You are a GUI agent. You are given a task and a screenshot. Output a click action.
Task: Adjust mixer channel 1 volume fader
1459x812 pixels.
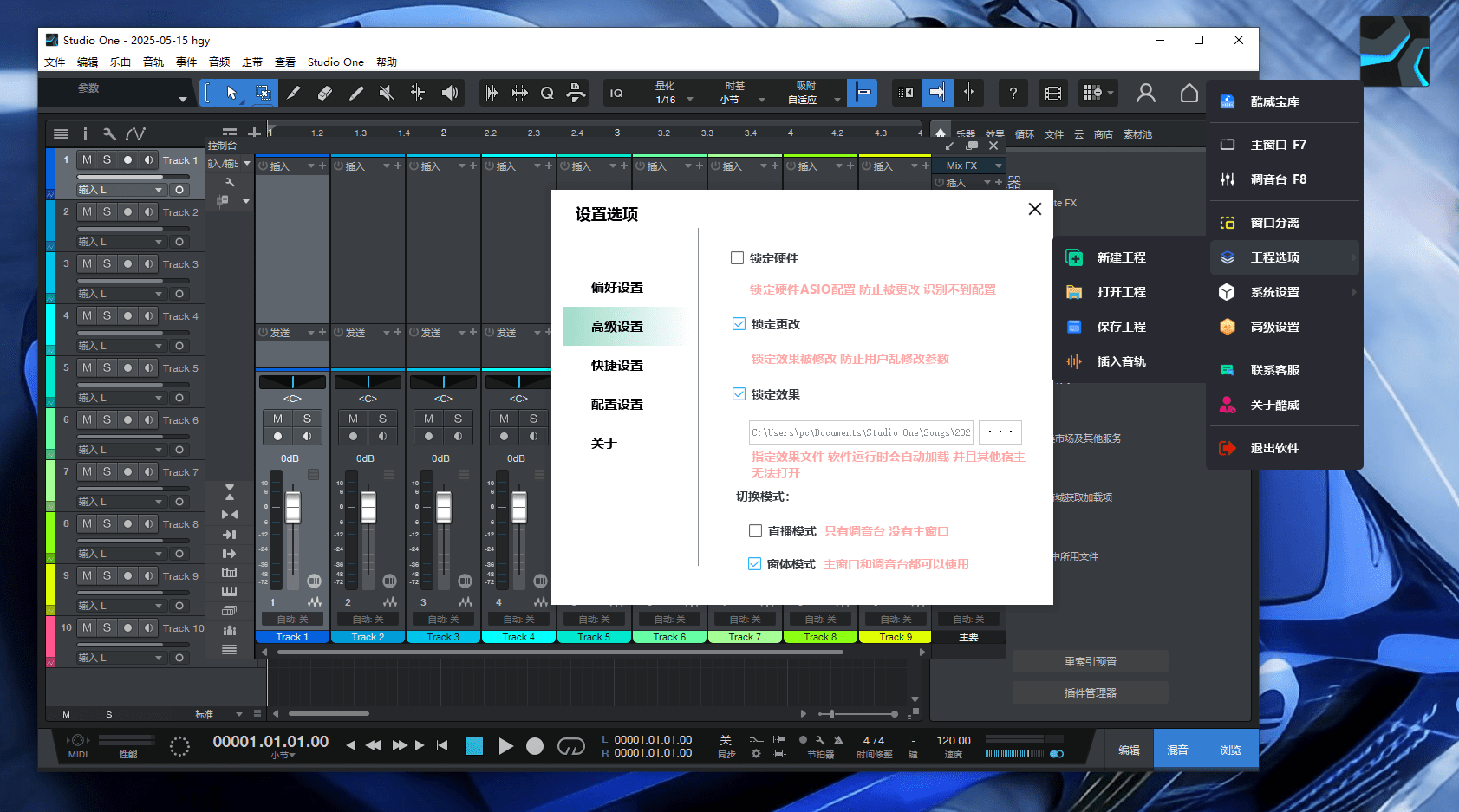pos(293,507)
